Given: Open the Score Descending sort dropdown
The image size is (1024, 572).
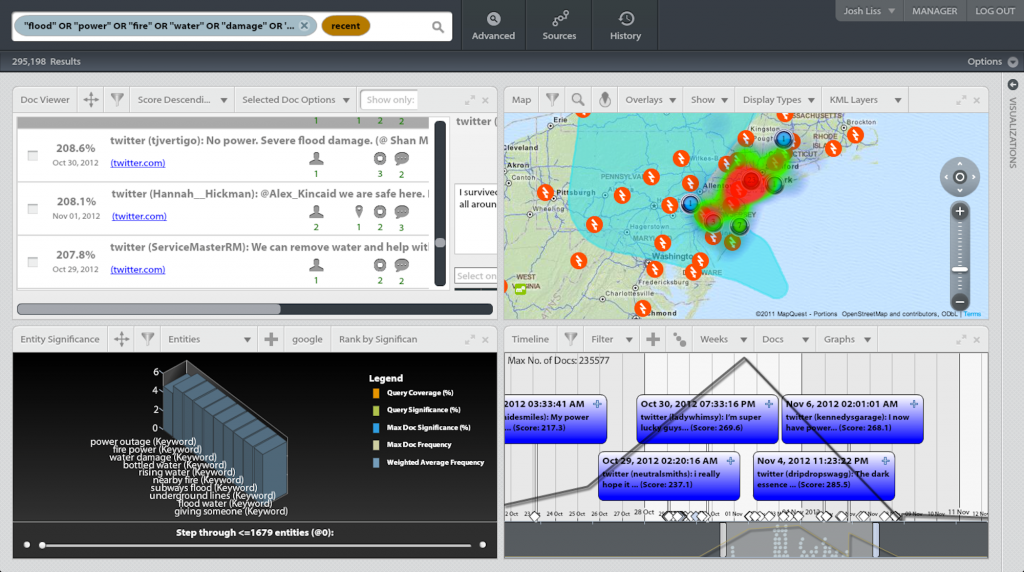Looking at the screenshot, I should [182, 100].
